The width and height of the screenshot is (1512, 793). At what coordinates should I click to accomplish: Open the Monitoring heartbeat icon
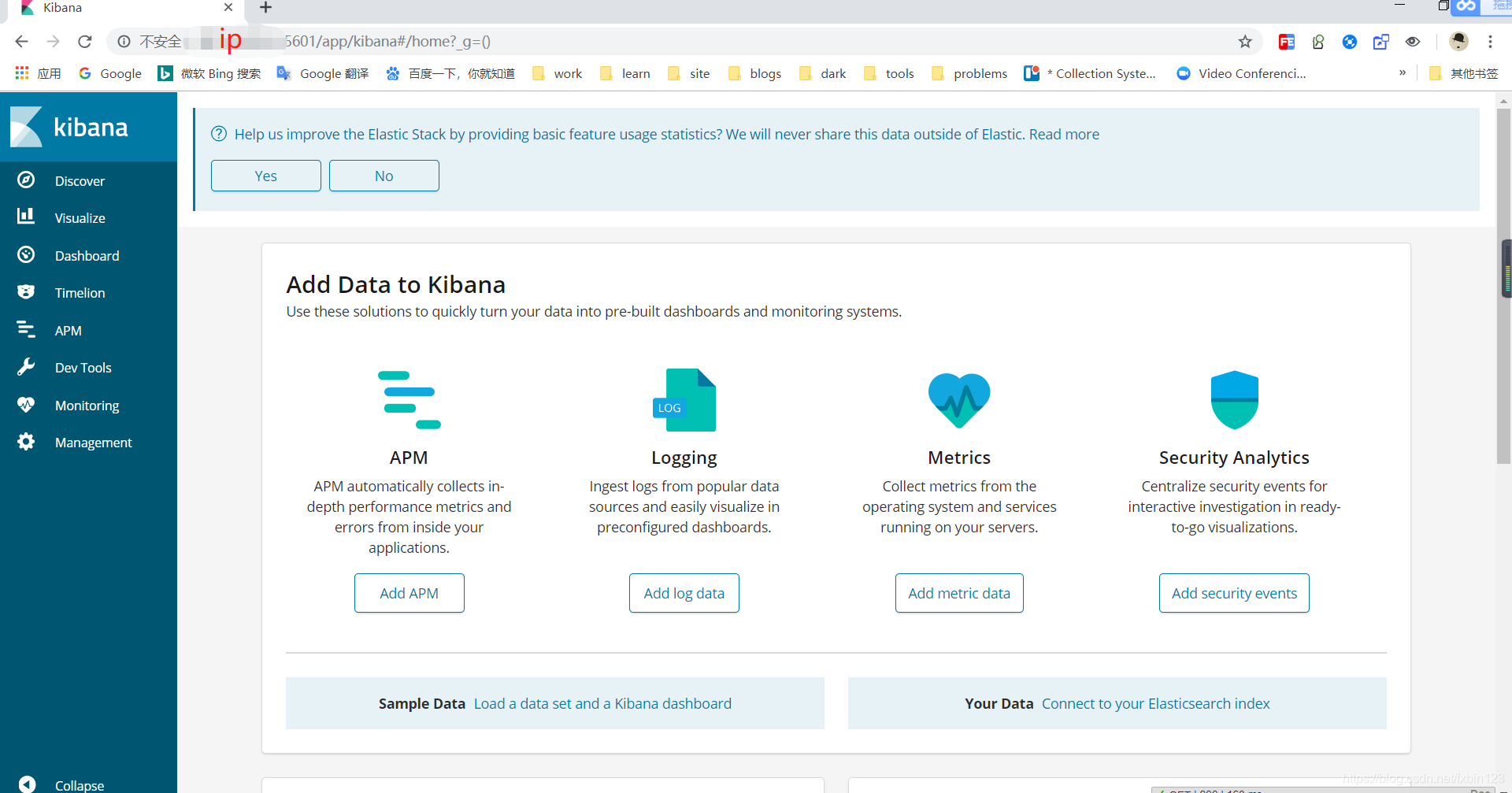click(26, 405)
